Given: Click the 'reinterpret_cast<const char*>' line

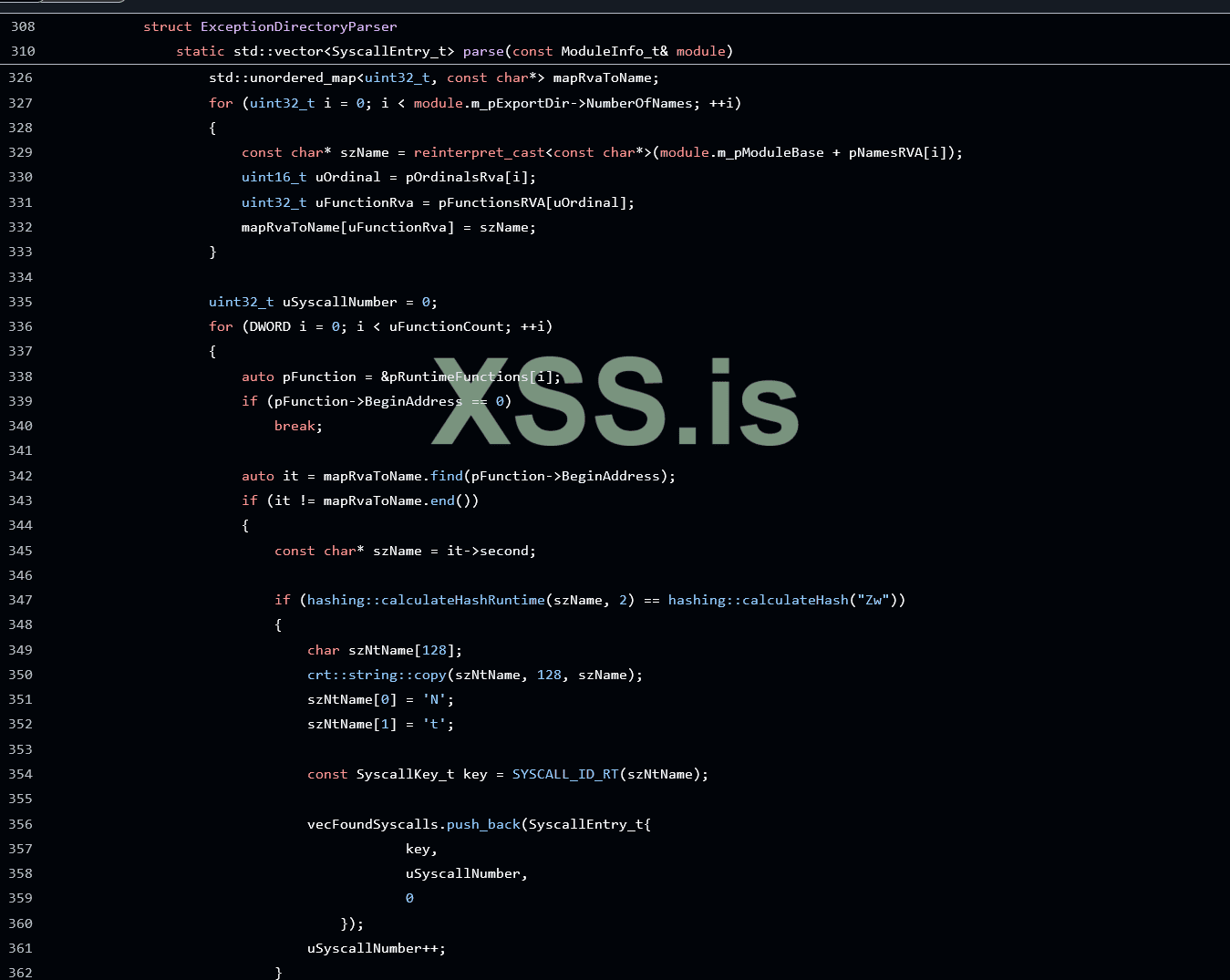Looking at the screenshot, I should (x=602, y=152).
